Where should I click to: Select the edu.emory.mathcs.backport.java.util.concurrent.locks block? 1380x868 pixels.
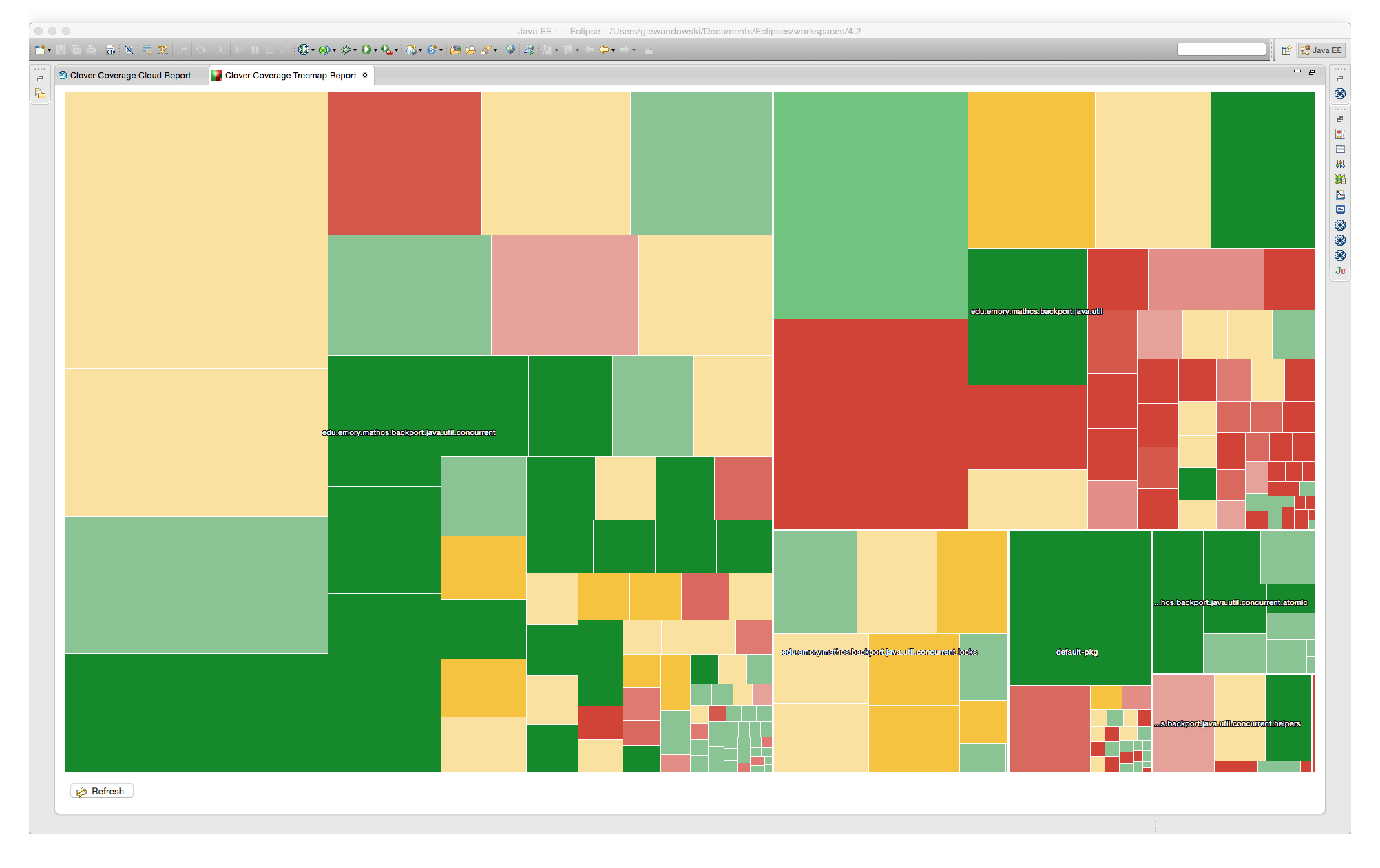point(893,654)
